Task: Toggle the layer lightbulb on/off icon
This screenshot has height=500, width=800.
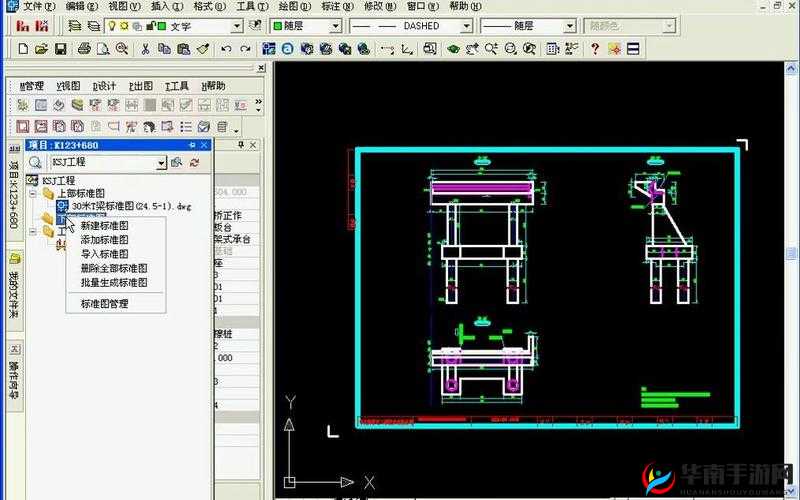Action: click(112, 26)
